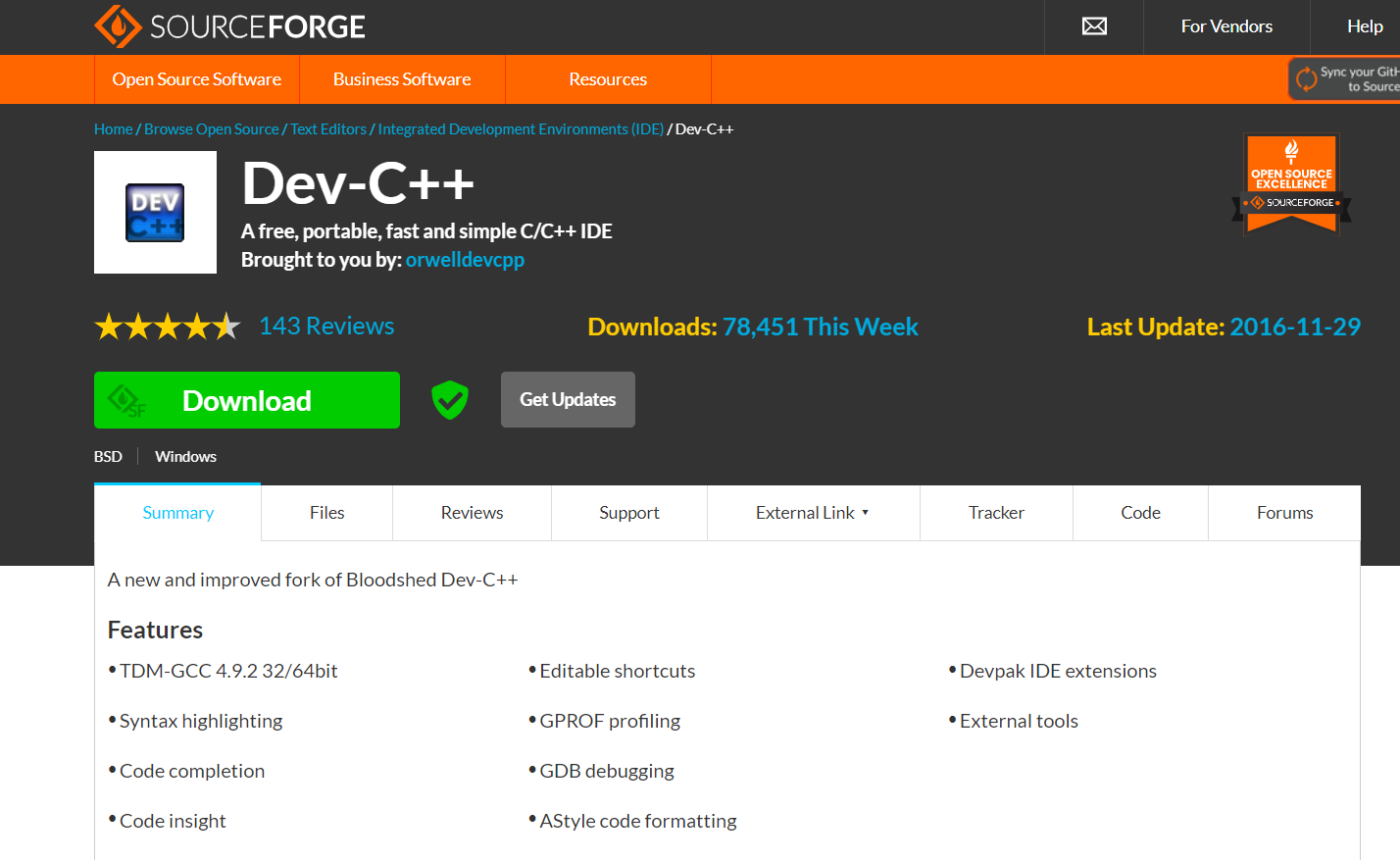Open Browse Open Source breadcrumb link

point(212,129)
